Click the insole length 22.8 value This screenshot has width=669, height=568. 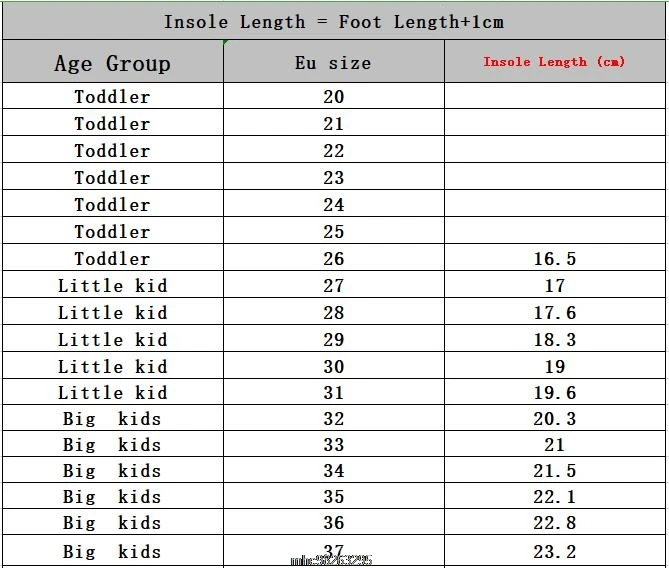click(554, 523)
